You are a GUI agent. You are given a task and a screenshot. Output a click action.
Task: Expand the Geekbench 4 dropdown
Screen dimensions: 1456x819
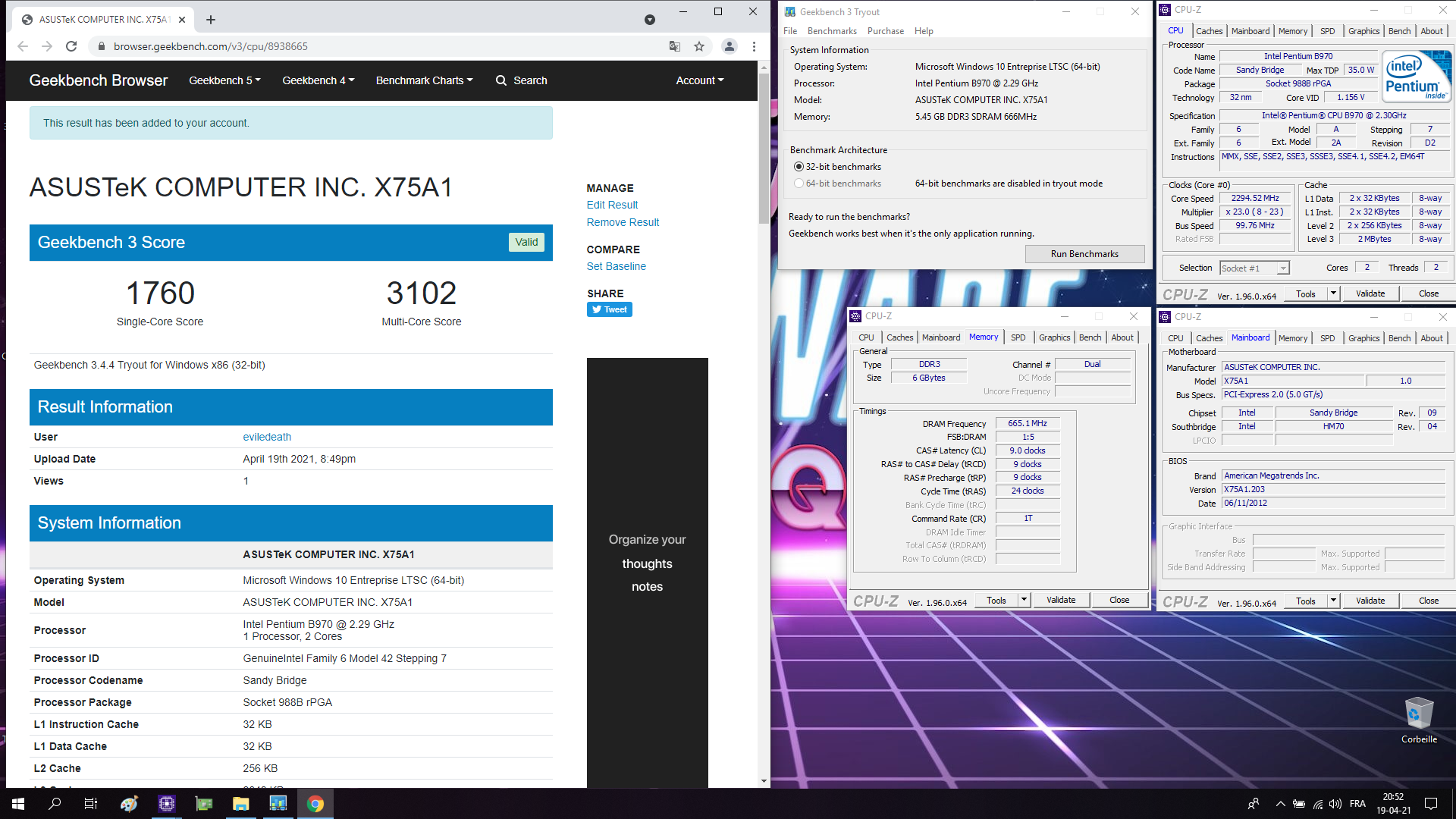[318, 80]
